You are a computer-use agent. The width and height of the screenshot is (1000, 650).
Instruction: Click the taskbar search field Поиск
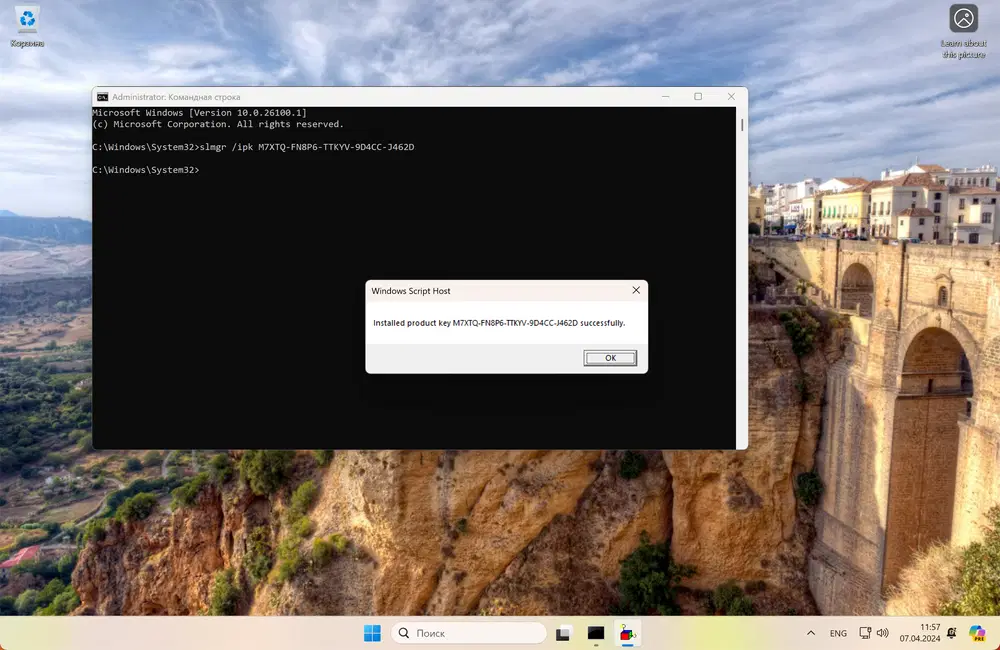469,633
